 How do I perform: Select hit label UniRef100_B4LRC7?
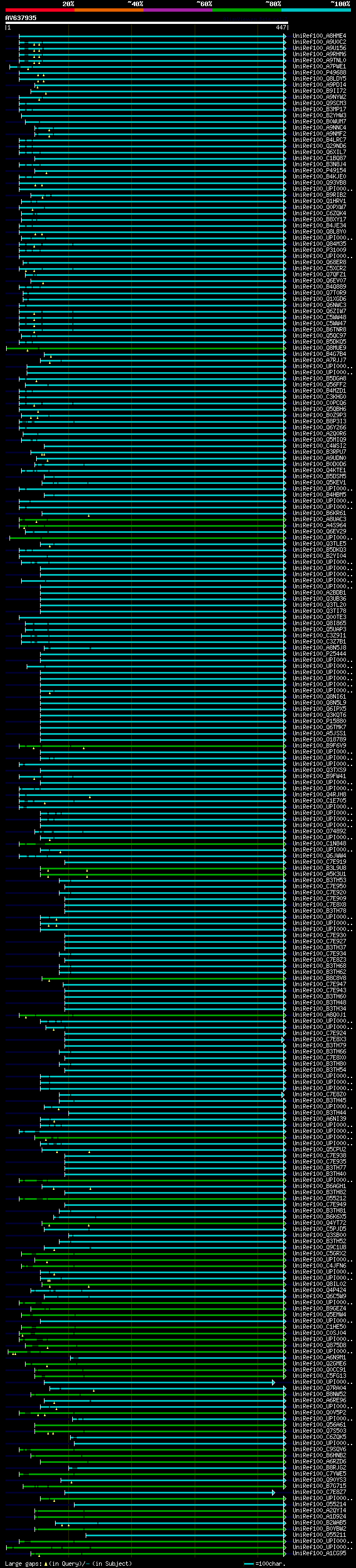point(319,140)
